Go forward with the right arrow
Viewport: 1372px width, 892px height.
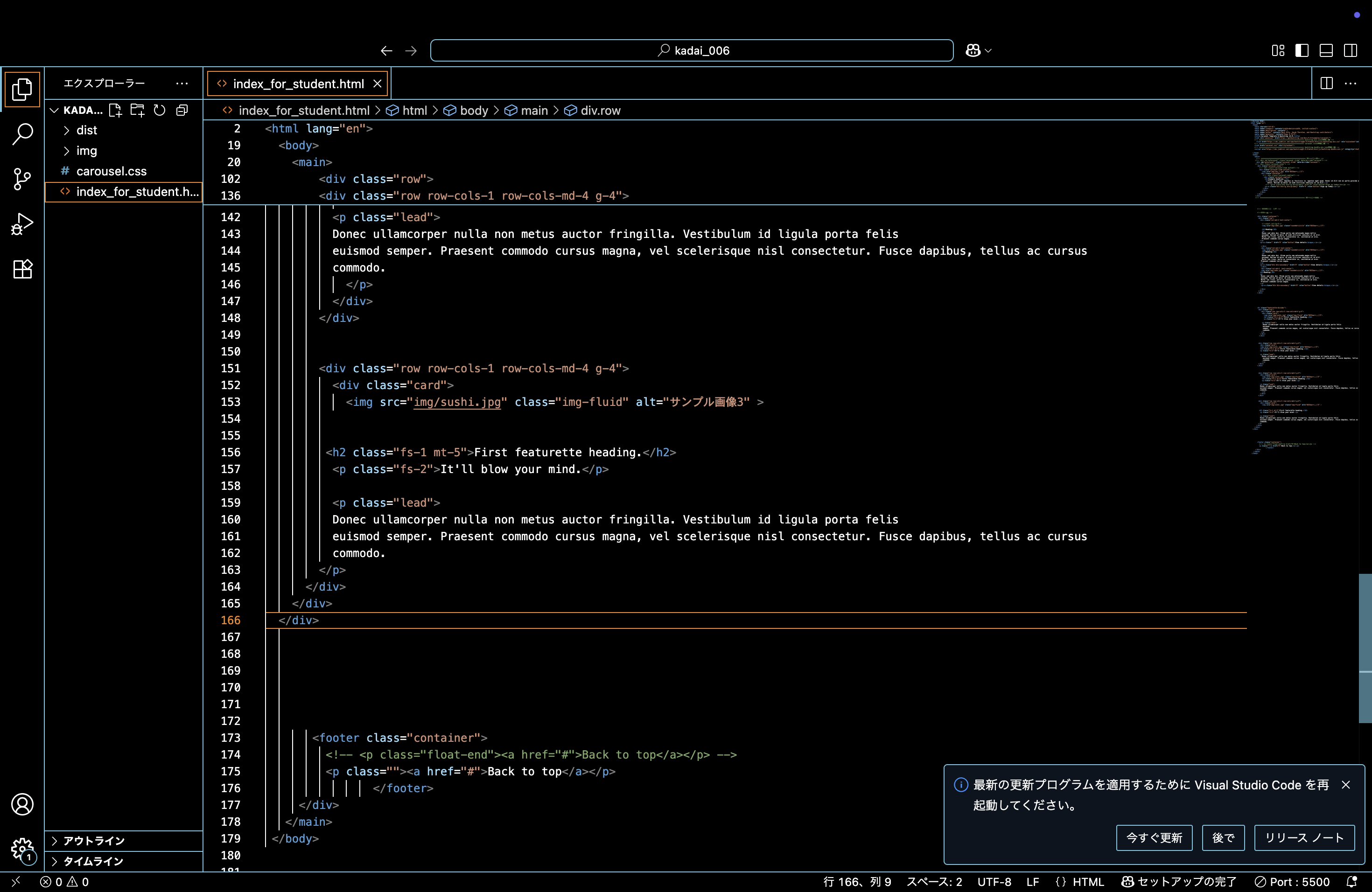click(x=411, y=51)
